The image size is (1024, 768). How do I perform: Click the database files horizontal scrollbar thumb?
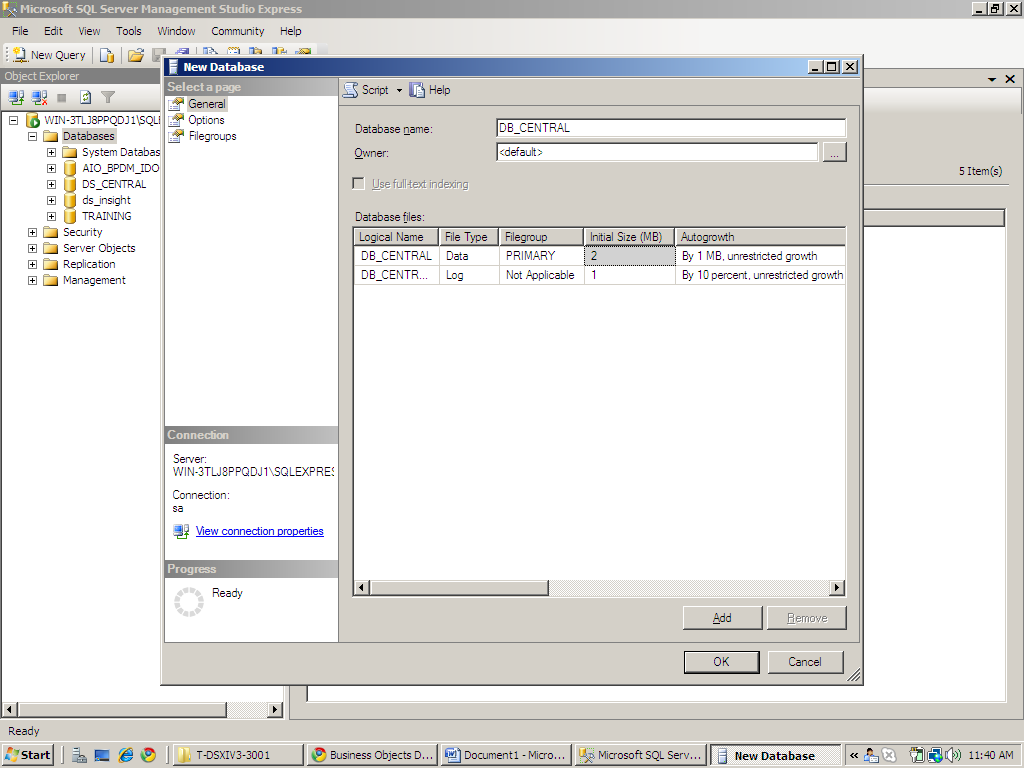click(x=459, y=588)
